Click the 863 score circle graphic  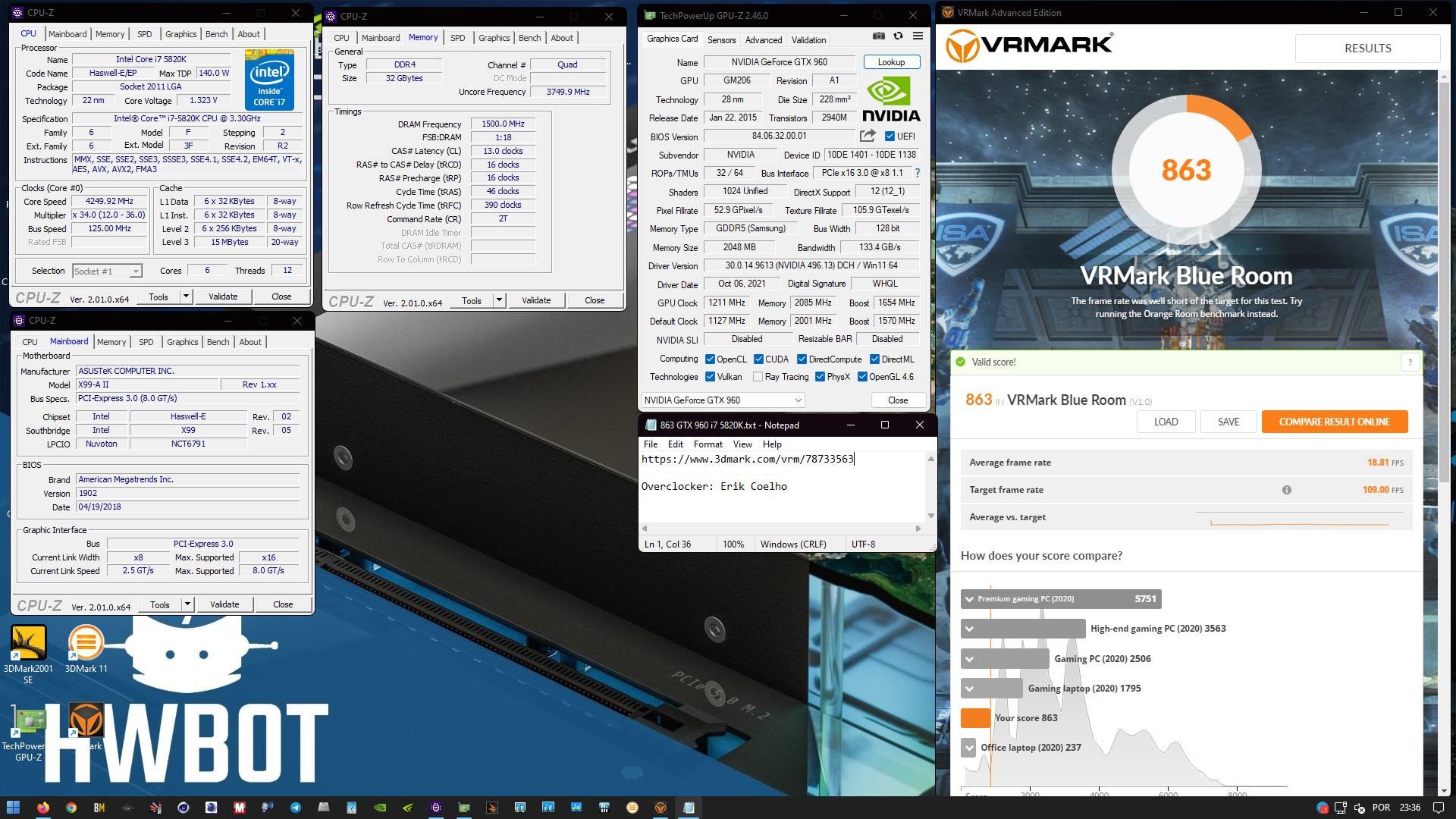[x=1186, y=170]
